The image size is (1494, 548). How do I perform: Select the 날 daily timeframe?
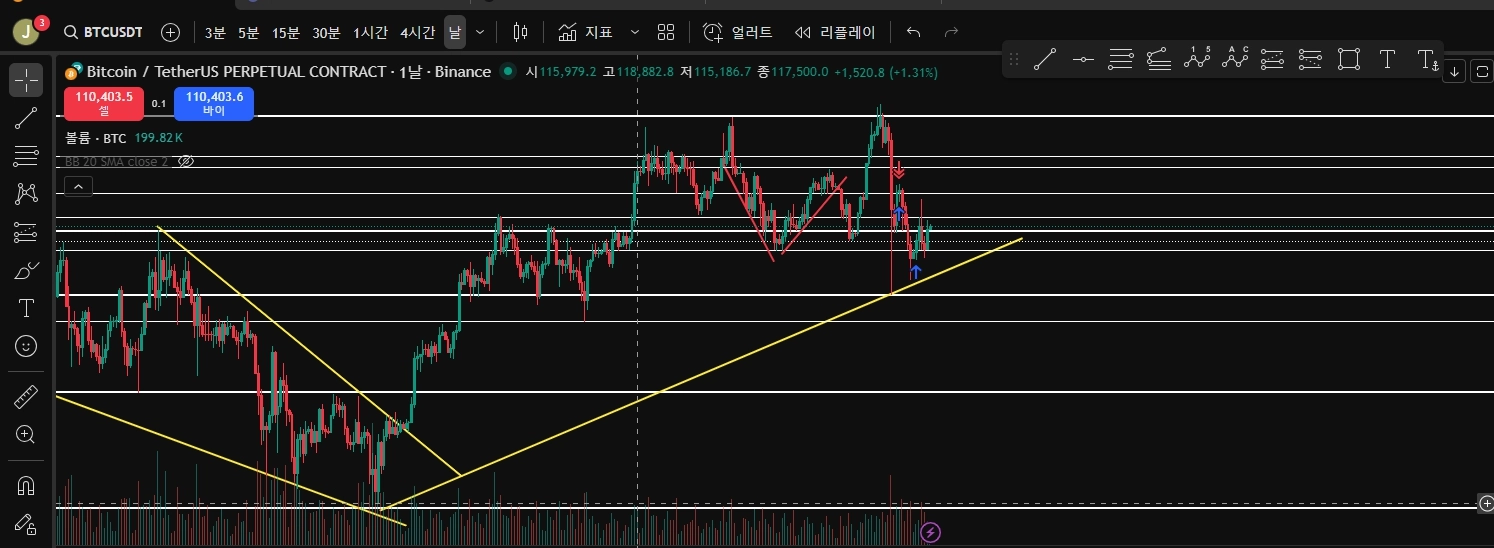pos(455,32)
